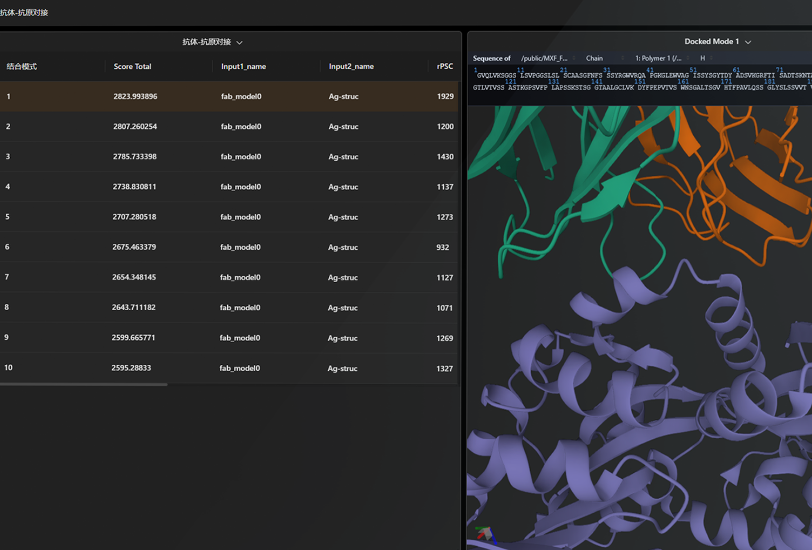
Task: Sort by the 结合模式 column header
Action: 22,66
